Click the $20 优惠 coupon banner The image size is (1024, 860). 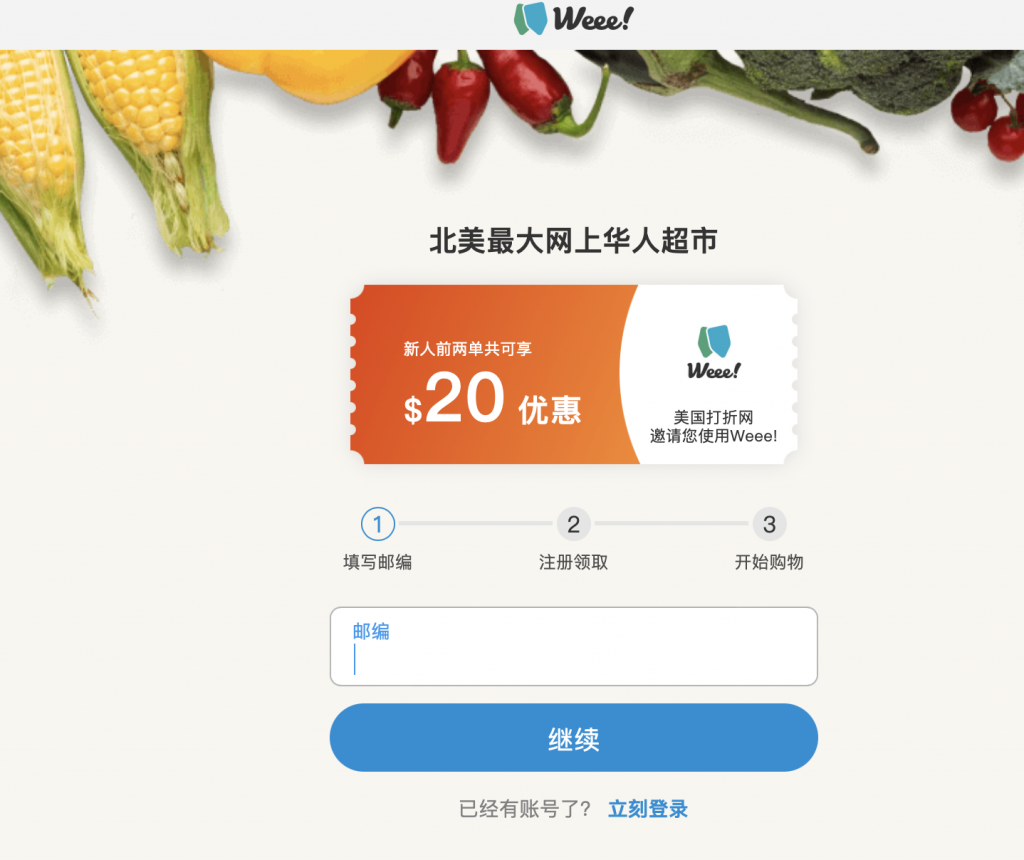573,374
